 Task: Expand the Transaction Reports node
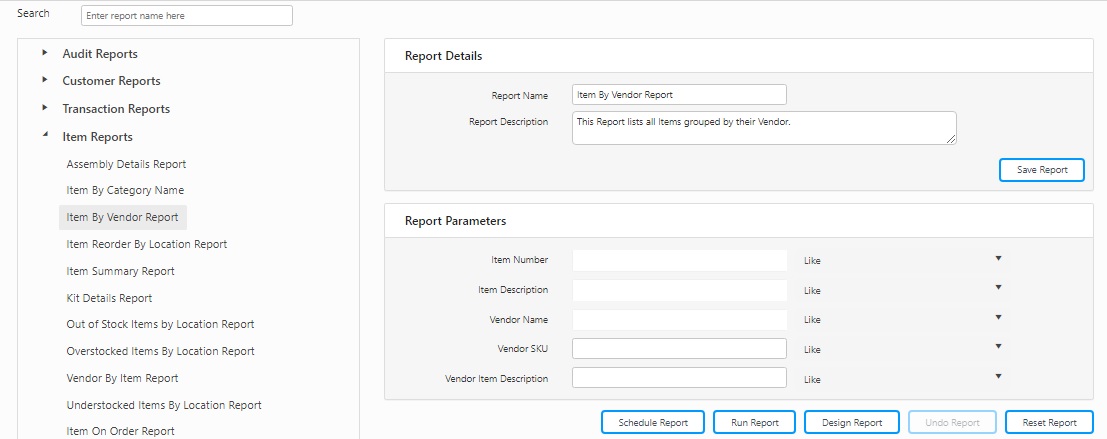click(44, 108)
